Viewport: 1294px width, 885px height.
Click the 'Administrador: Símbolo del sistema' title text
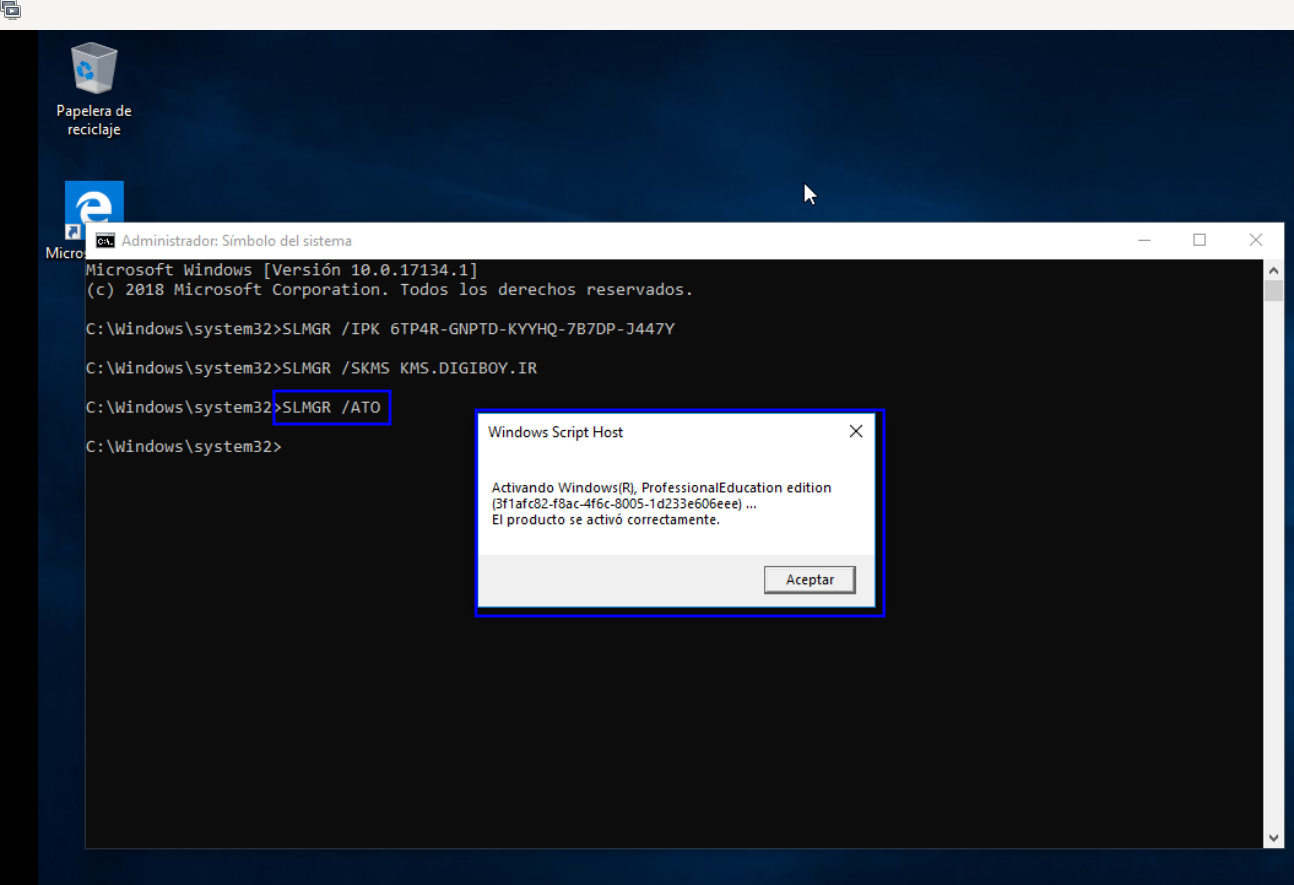click(x=237, y=240)
